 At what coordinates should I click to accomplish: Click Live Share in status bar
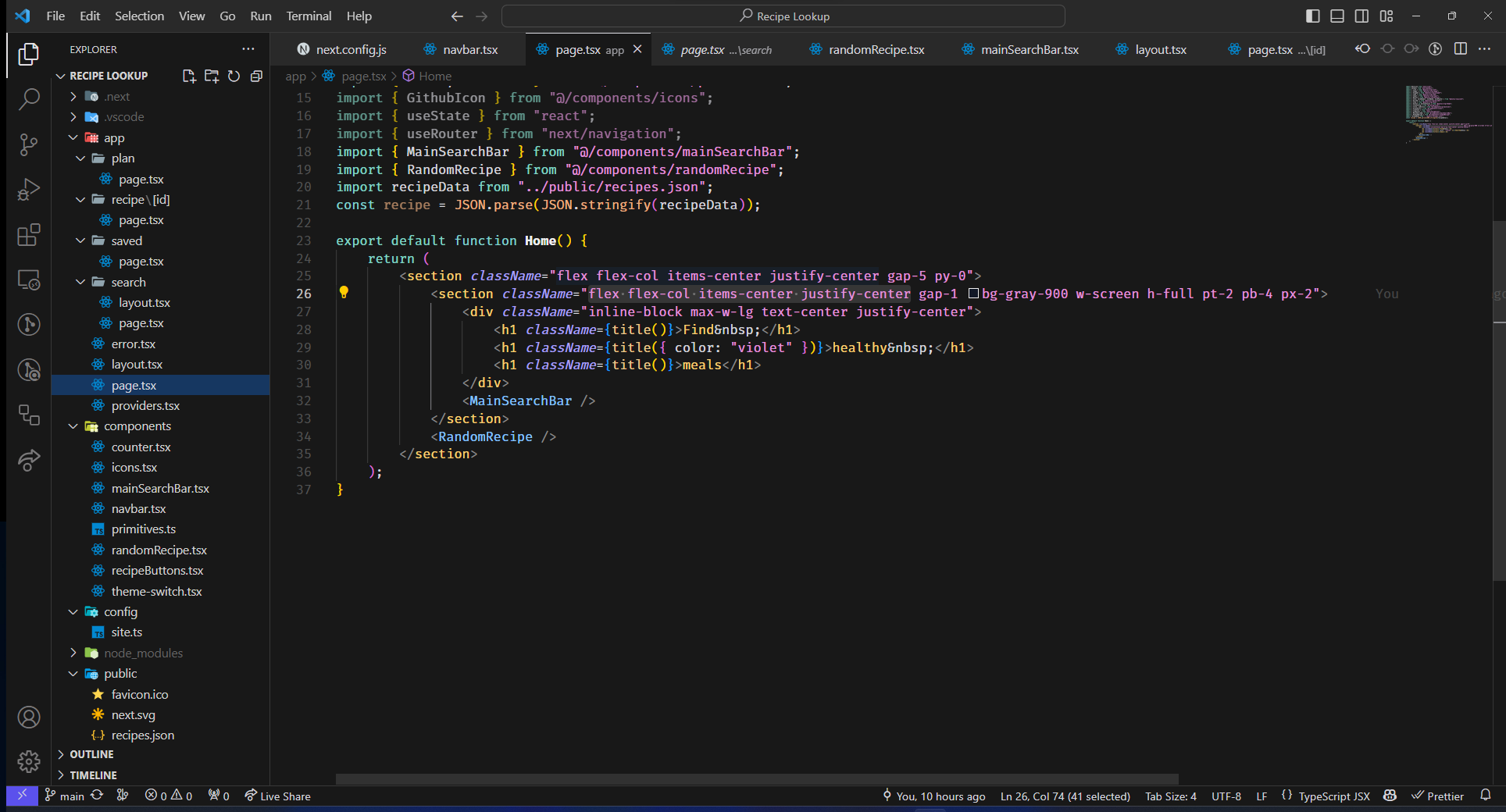coord(277,796)
